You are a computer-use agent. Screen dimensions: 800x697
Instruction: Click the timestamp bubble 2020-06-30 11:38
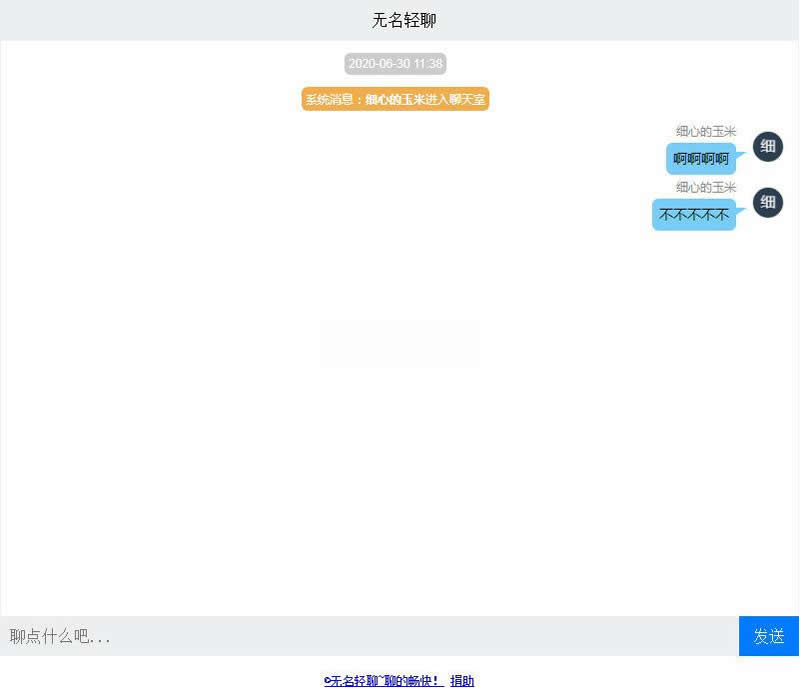pos(395,63)
